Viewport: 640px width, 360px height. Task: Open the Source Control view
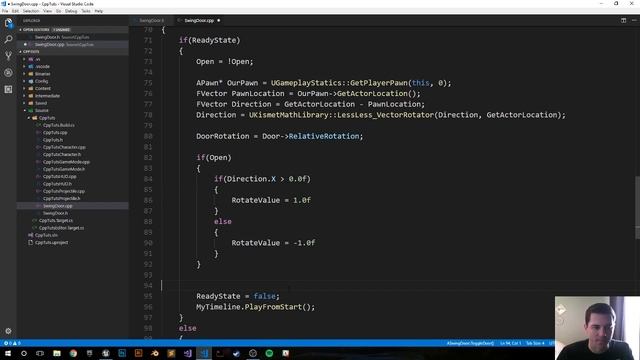8,56
